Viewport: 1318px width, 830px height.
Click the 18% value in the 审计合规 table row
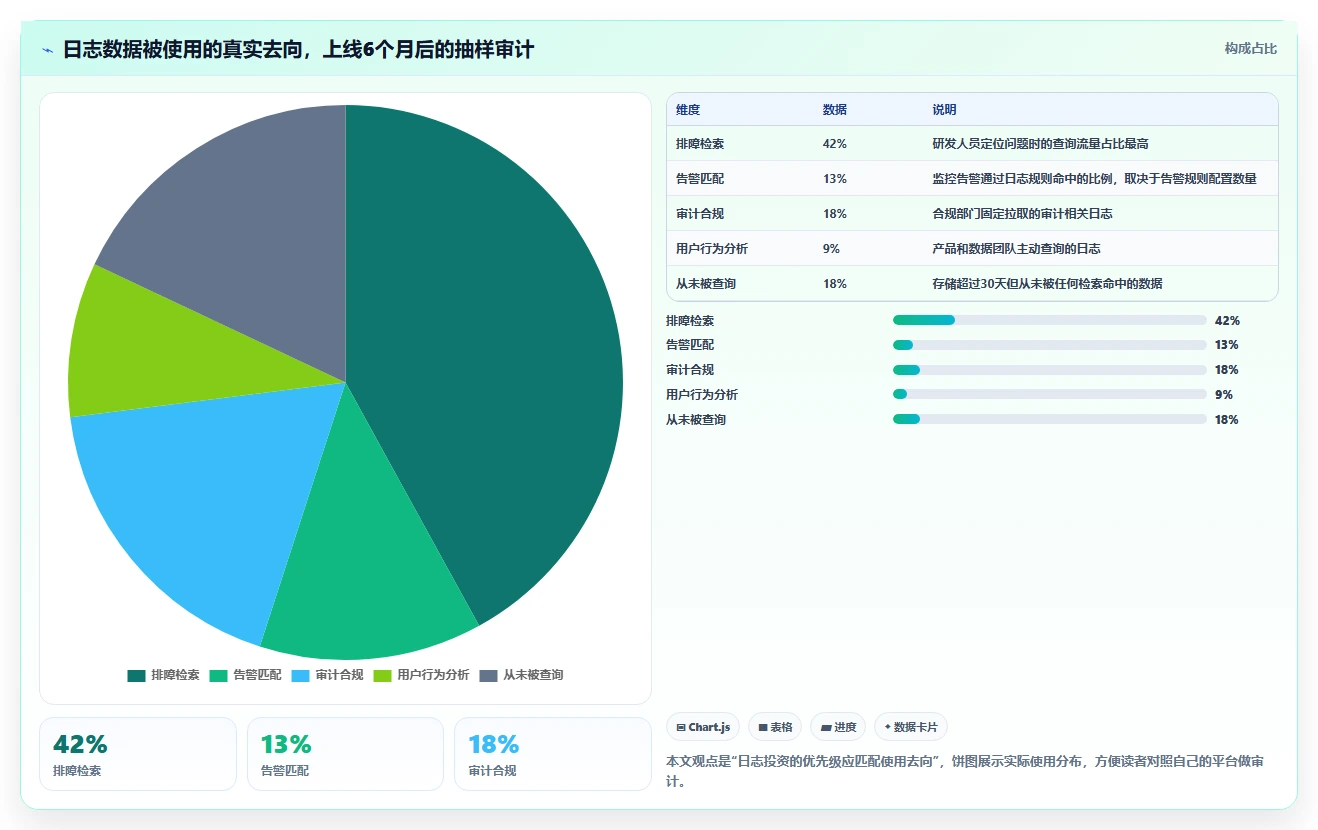point(835,214)
